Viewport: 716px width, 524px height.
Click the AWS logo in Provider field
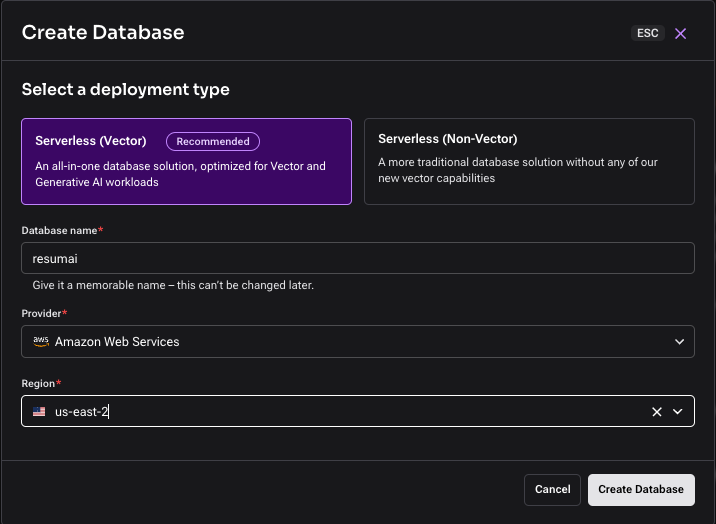(x=41, y=341)
